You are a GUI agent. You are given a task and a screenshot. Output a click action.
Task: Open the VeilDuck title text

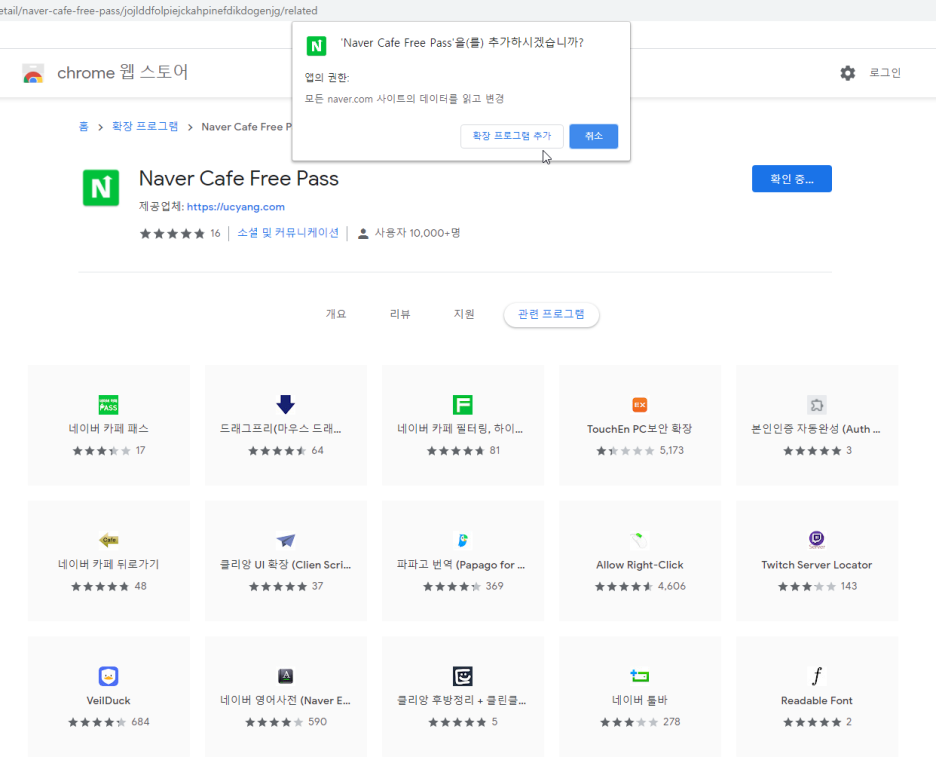point(108,700)
